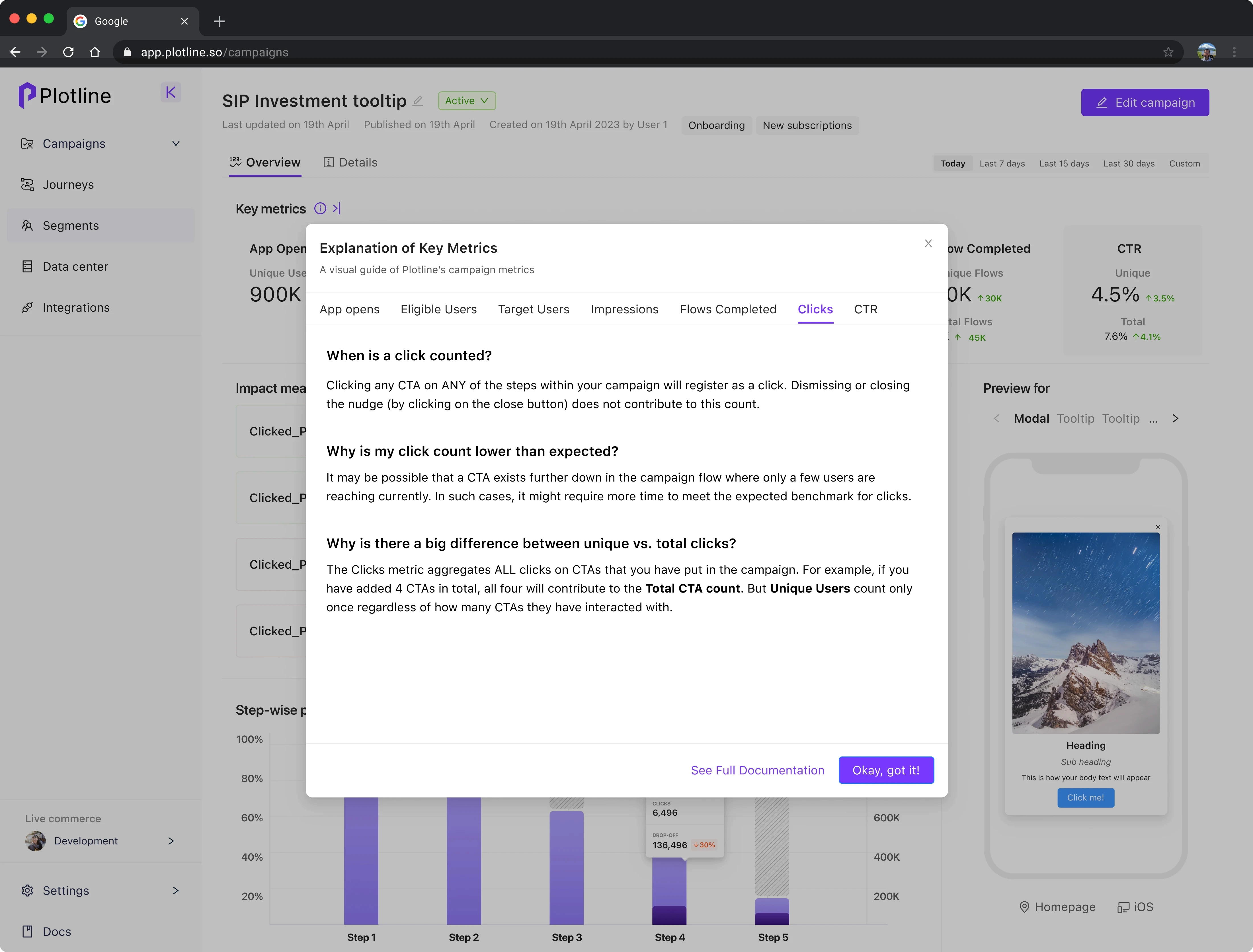Click the pencil icon next to campaign title

coord(418,101)
